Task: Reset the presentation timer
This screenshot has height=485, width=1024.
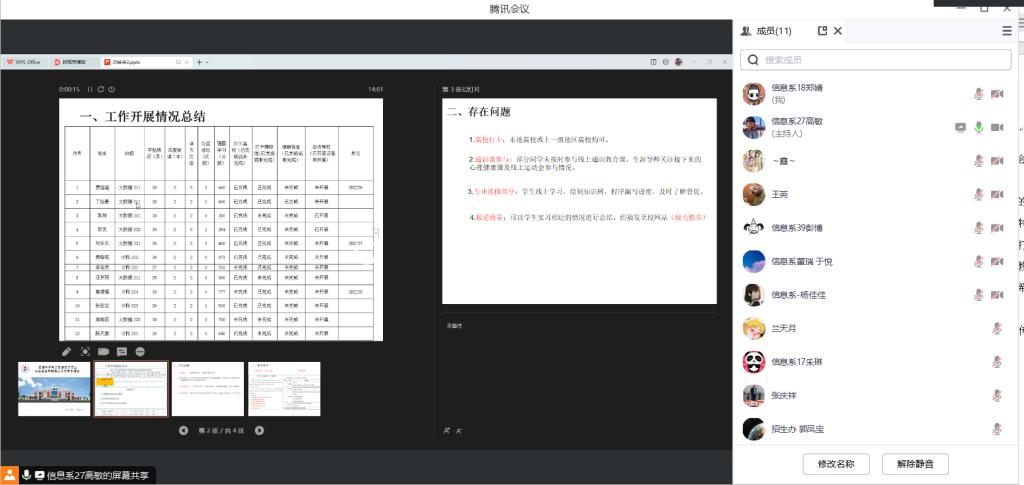Action: coord(100,89)
